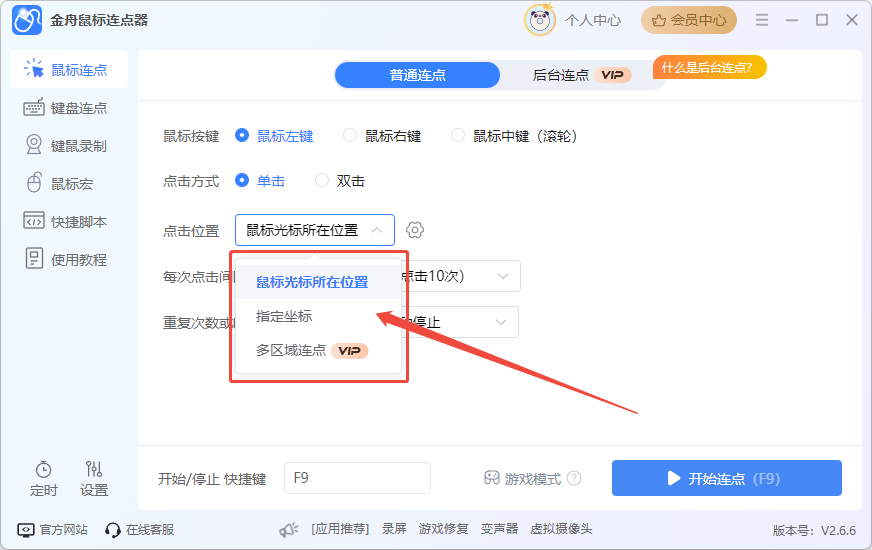This screenshot has width=872, height=550.
Task: Click the 什么是后台连点? help badge
Action: pyautogui.click(x=710, y=67)
